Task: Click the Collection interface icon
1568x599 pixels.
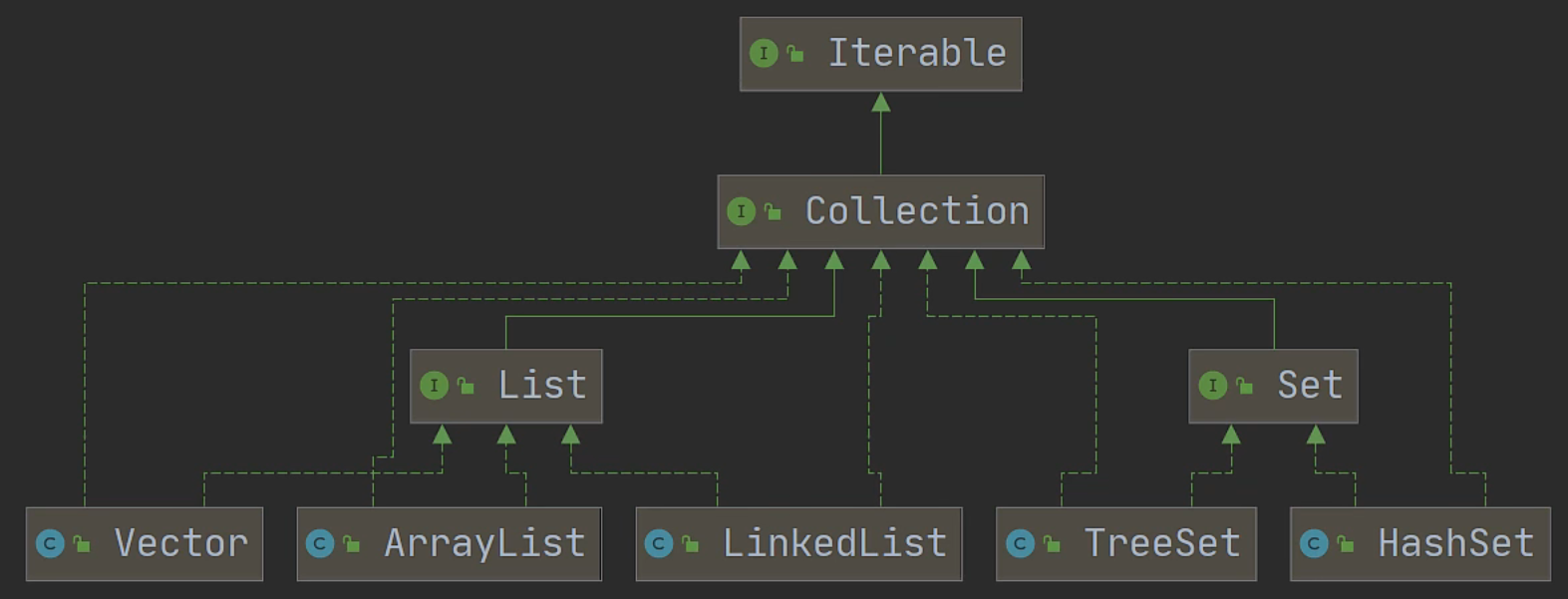Action: click(x=741, y=211)
